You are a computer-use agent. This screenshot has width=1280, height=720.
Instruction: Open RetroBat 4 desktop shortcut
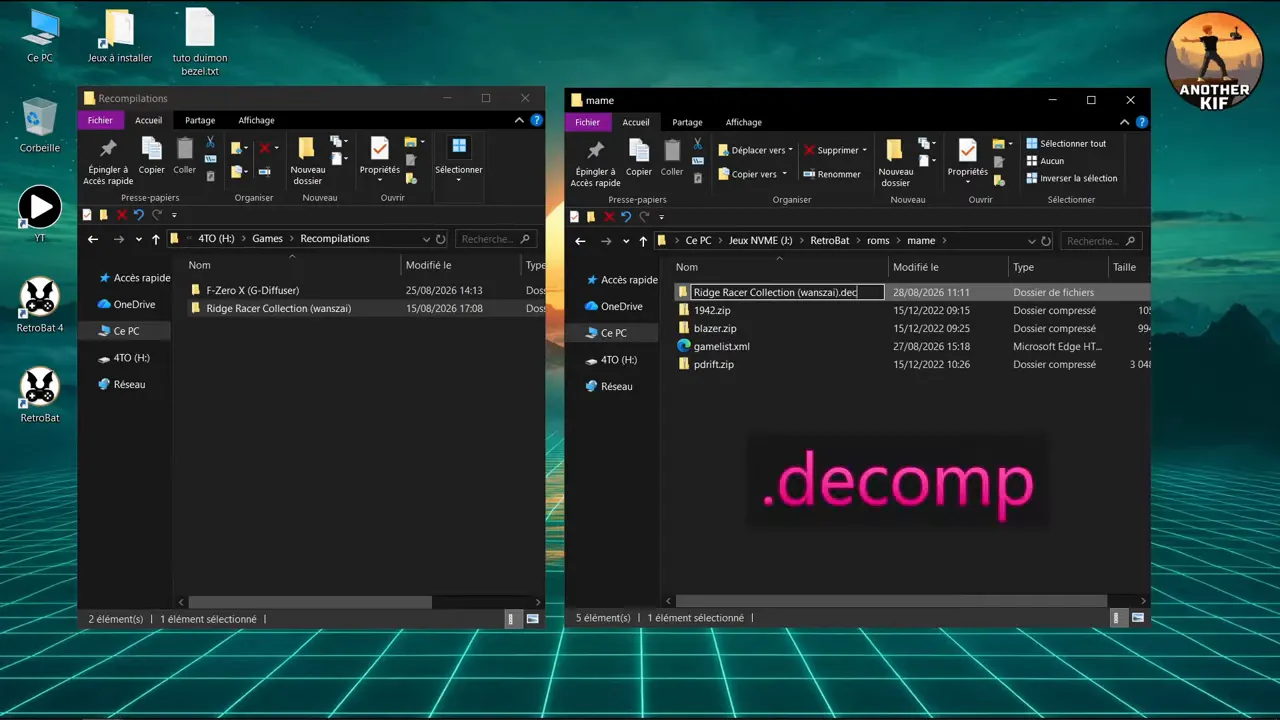point(40,305)
